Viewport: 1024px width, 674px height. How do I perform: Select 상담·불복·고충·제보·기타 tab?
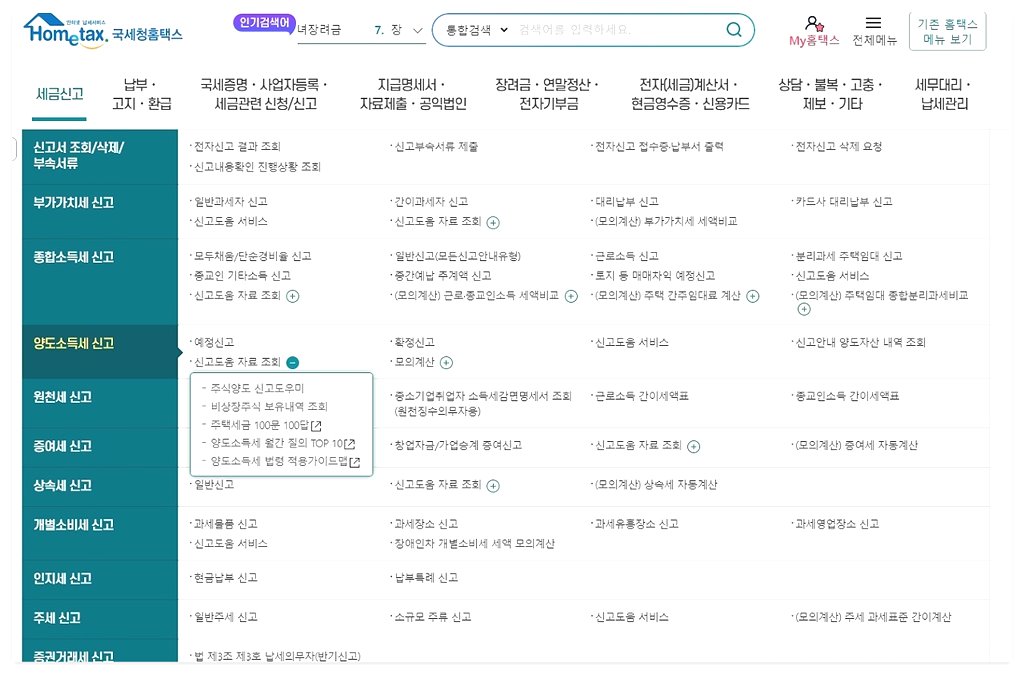tap(831, 94)
